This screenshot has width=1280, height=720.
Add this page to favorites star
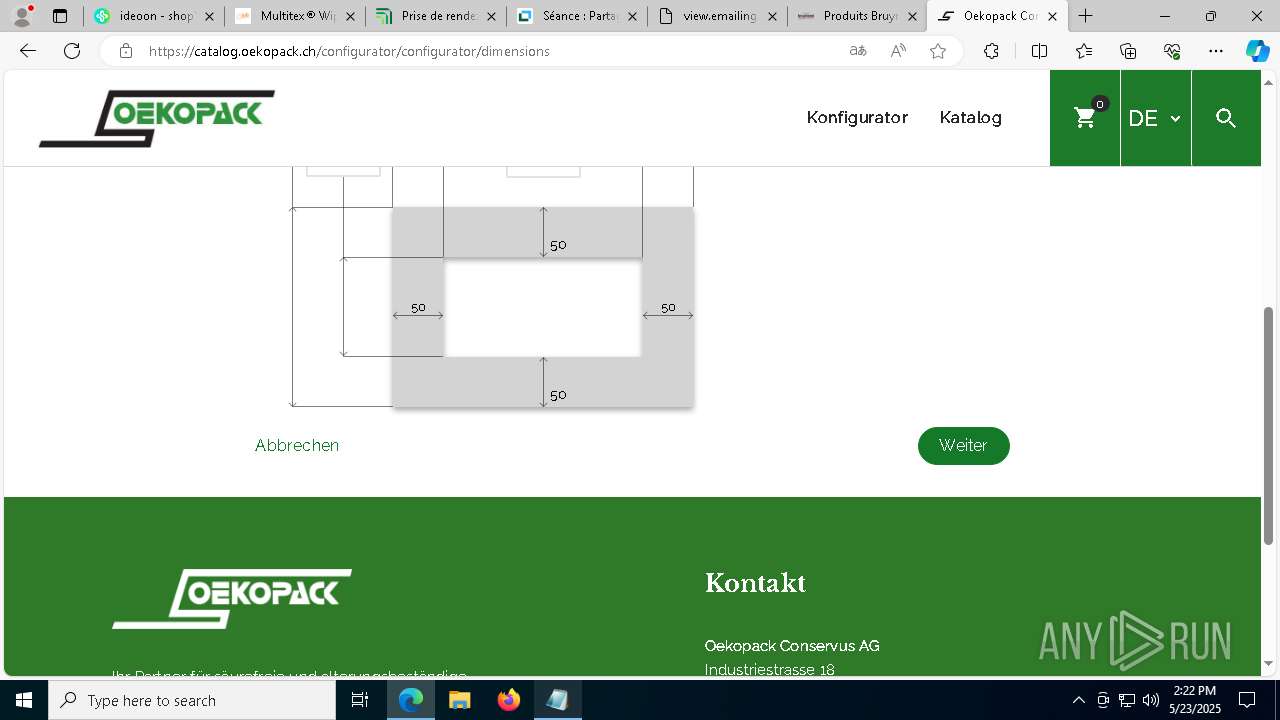tap(937, 51)
